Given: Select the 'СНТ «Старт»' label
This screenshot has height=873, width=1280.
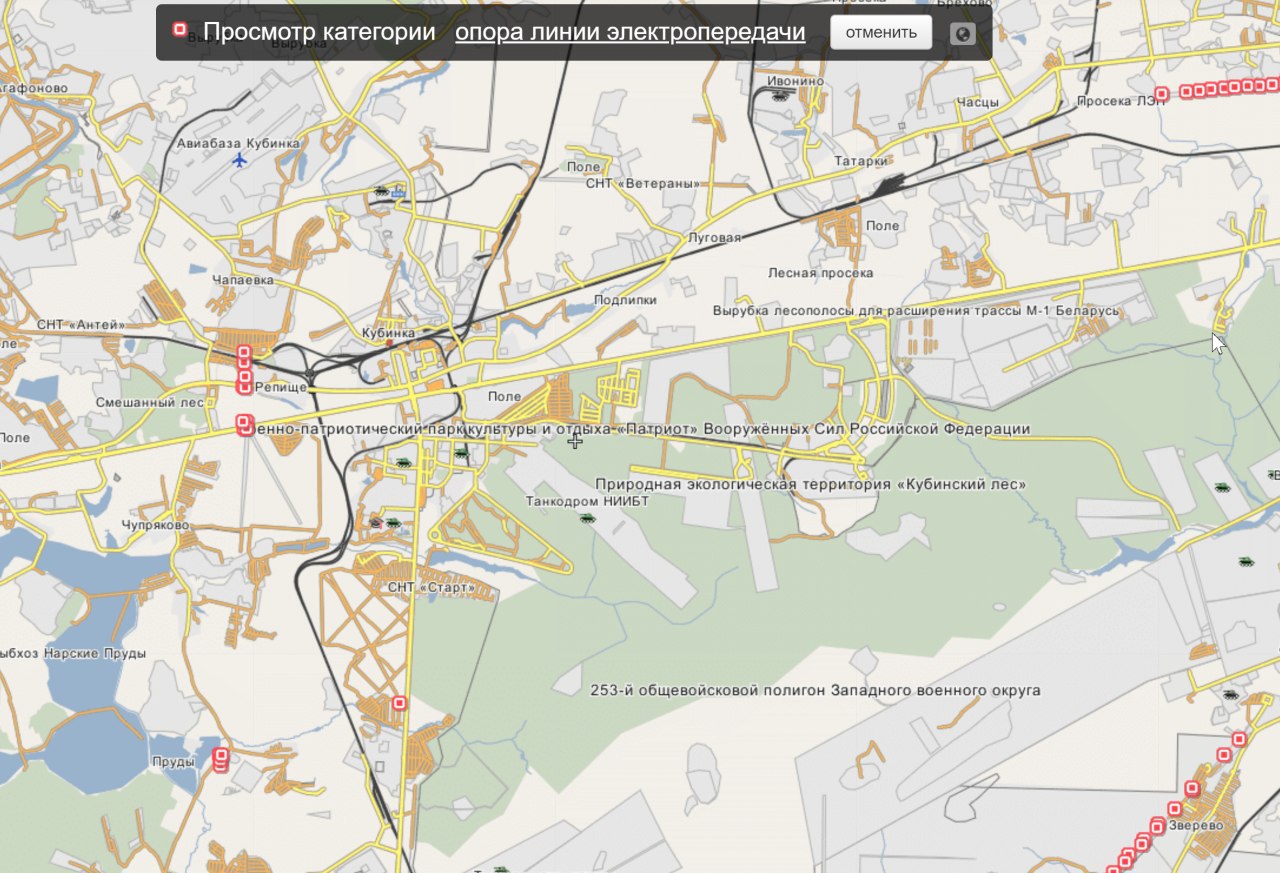Looking at the screenshot, I should [431, 587].
